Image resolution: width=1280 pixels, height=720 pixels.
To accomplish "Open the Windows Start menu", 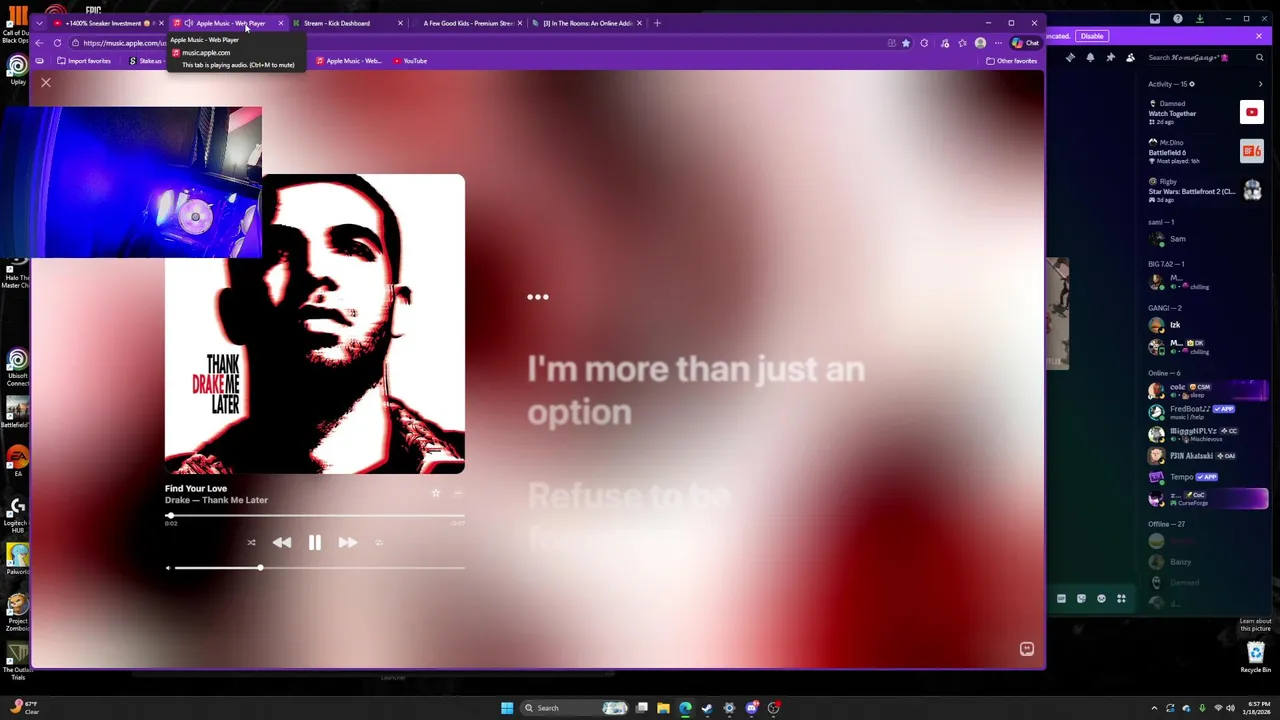I will tap(507, 708).
